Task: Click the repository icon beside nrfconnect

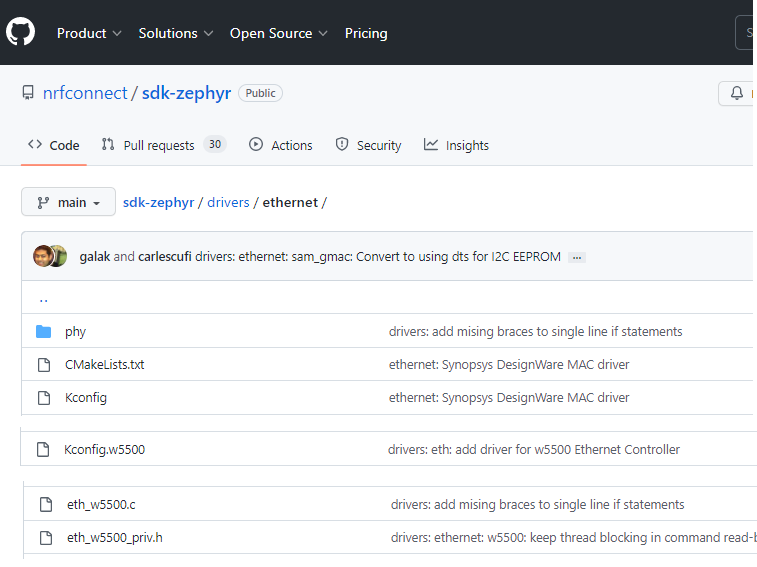Action: (x=28, y=93)
